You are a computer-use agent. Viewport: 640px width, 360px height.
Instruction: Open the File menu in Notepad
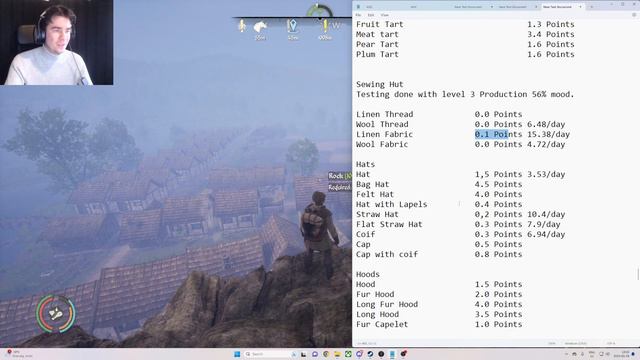click(x=358, y=15)
